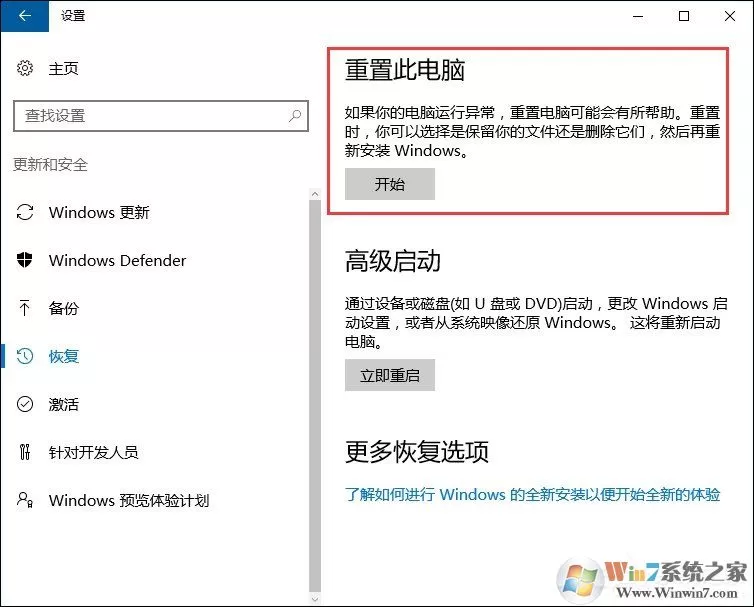Click the Windows Defender shield icon
The image size is (754, 607).
coord(25,260)
